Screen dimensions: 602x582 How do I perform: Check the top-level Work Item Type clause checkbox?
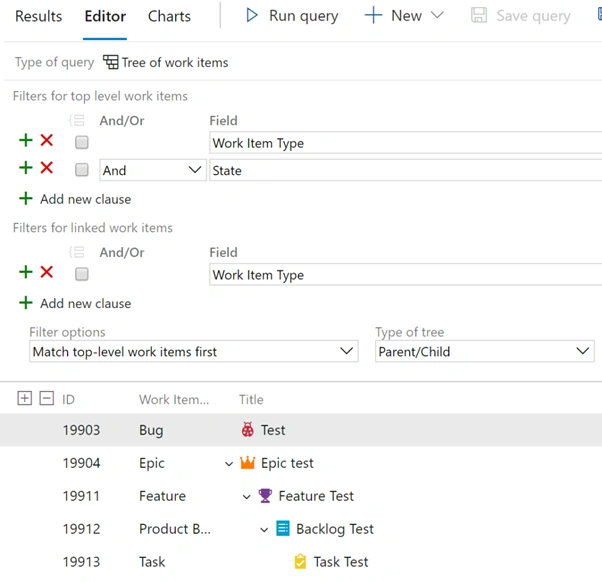[81, 142]
